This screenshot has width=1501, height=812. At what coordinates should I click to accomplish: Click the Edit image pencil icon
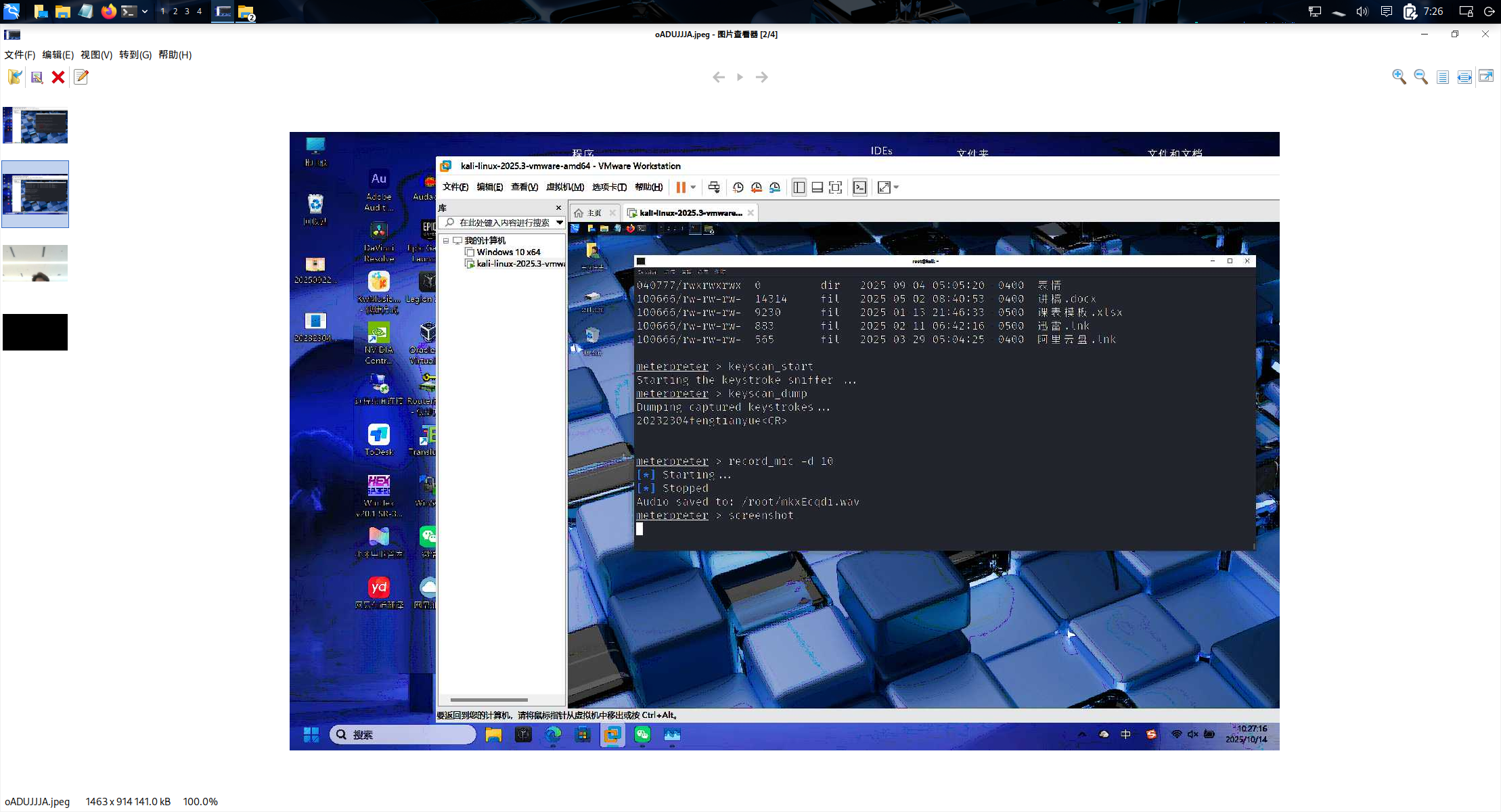81,77
